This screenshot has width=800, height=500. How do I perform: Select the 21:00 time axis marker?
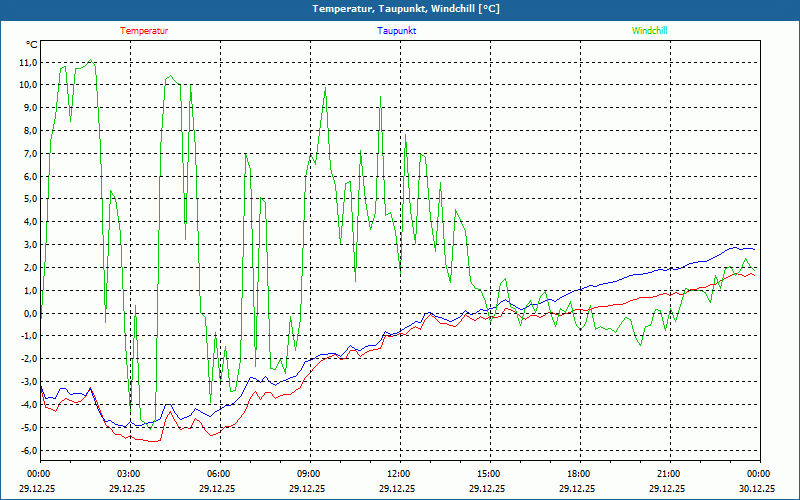coord(669,474)
